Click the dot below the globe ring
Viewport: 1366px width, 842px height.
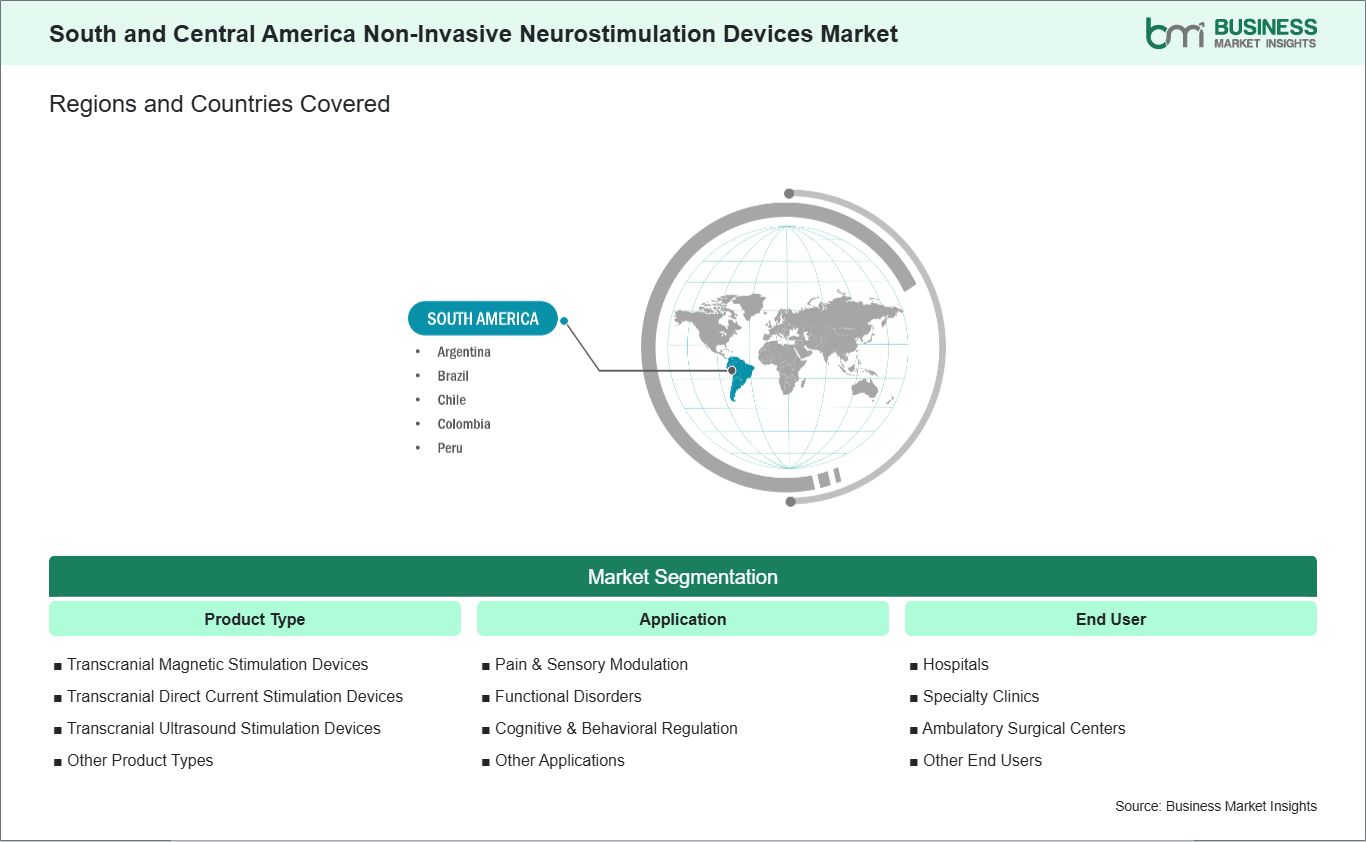click(x=790, y=501)
